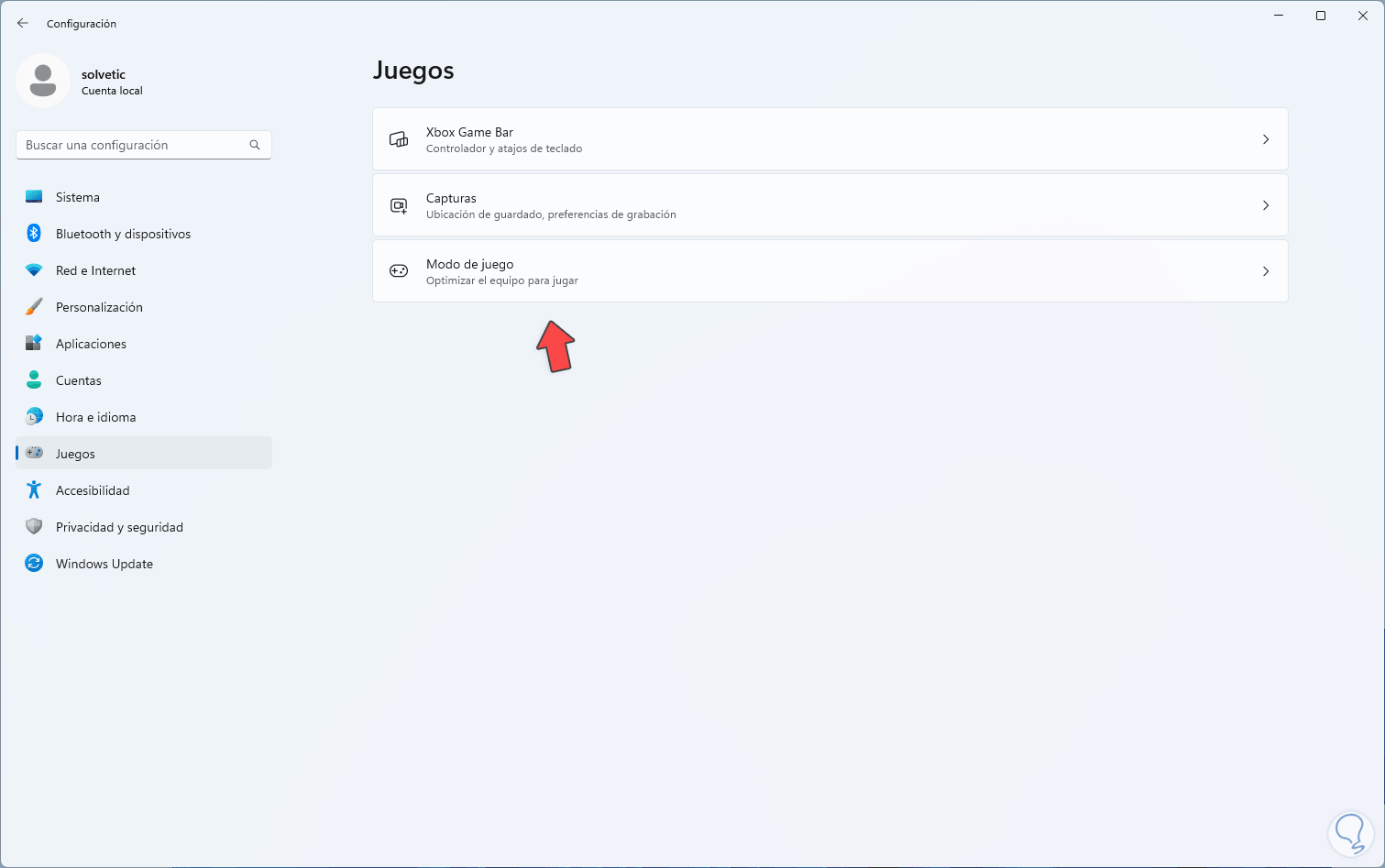Click the back arrow icon
The width and height of the screenshot is (1385, 868).
coord(23,23)
